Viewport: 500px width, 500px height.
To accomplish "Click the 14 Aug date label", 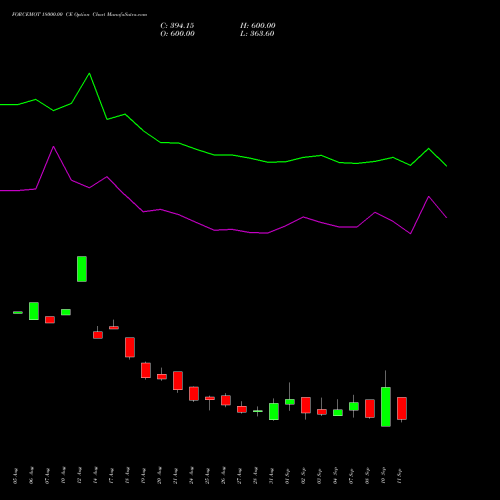I will [x=96, y=476].
